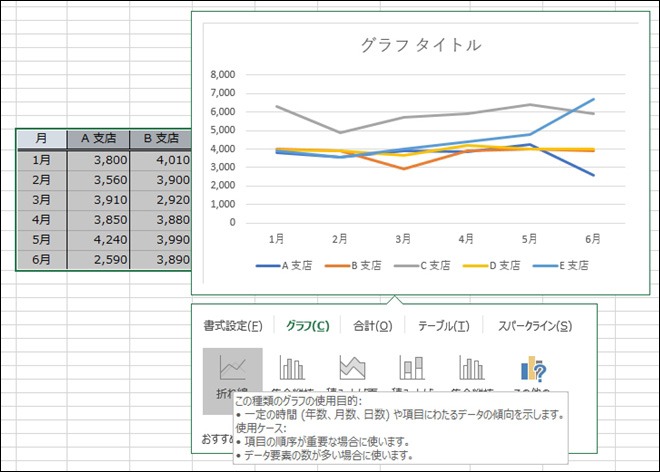
Task: Click the 6月 row label cell
Action: 41,259
